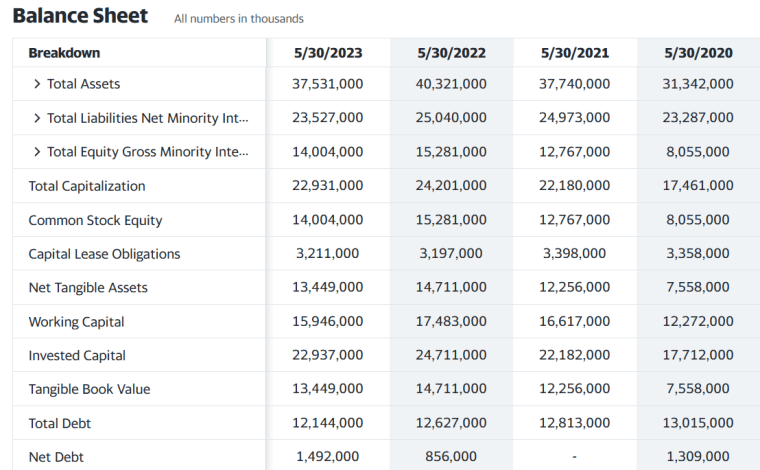Viewport: 760px width, 470px height.
Task: Click the Invested Capital row label
Action: [x=77, y=356]
